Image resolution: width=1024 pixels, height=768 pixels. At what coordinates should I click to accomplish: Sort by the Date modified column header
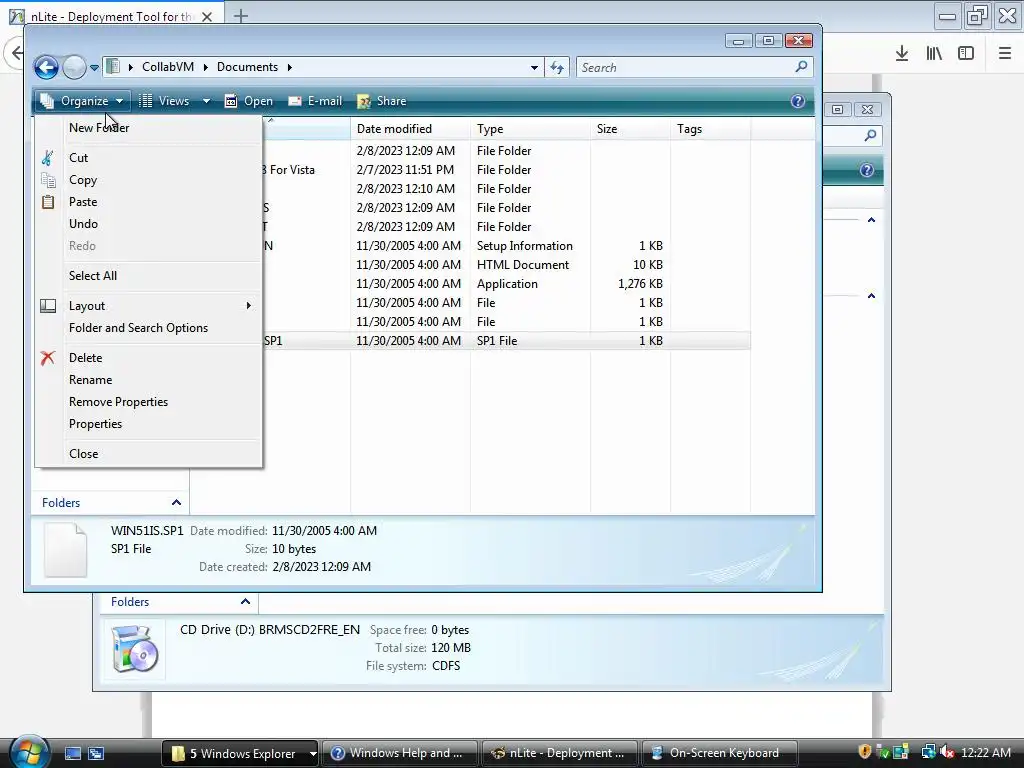pyautogui.click(x=410, y=129)
